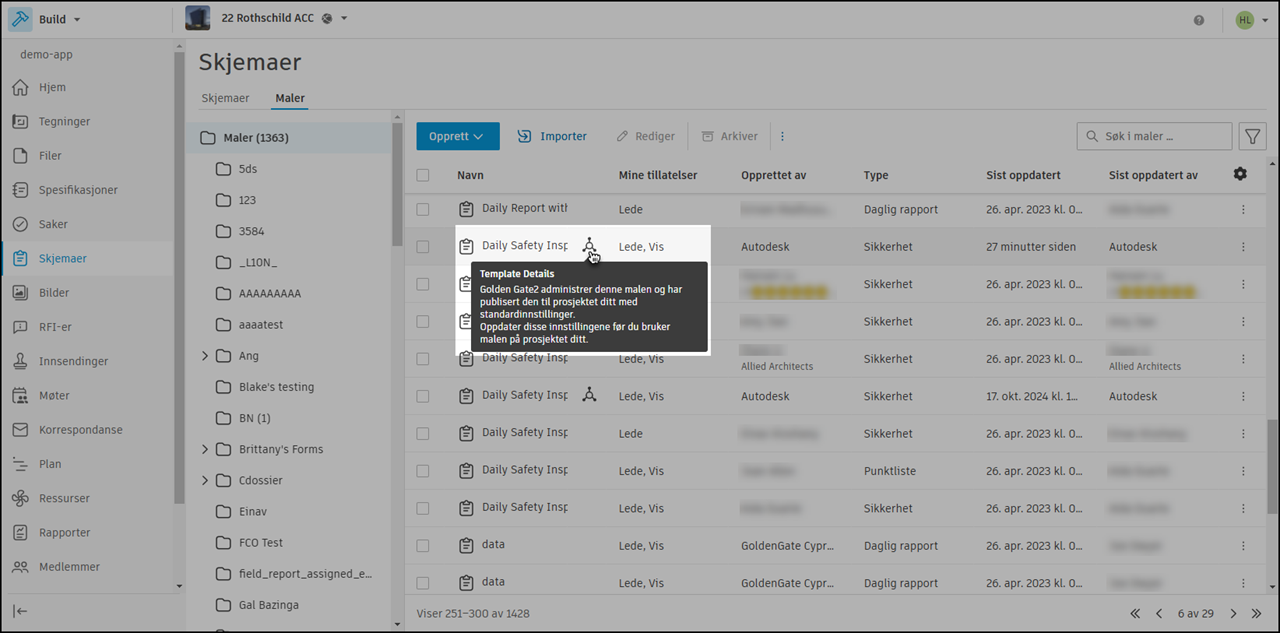
Task: Jump to the last page
Action: (1257, 613)
